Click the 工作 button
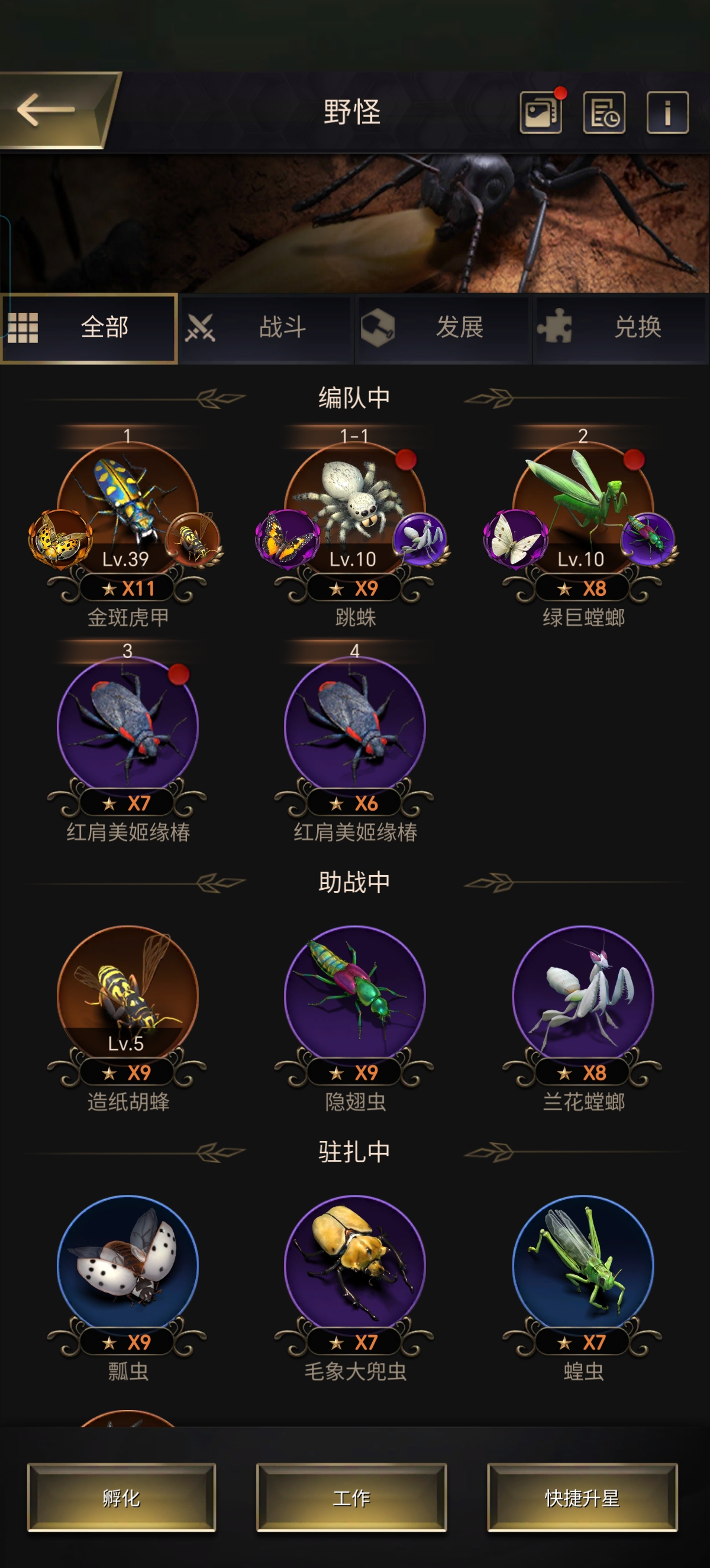This screenshot has width=710, height=1568. click(351, 1497)
